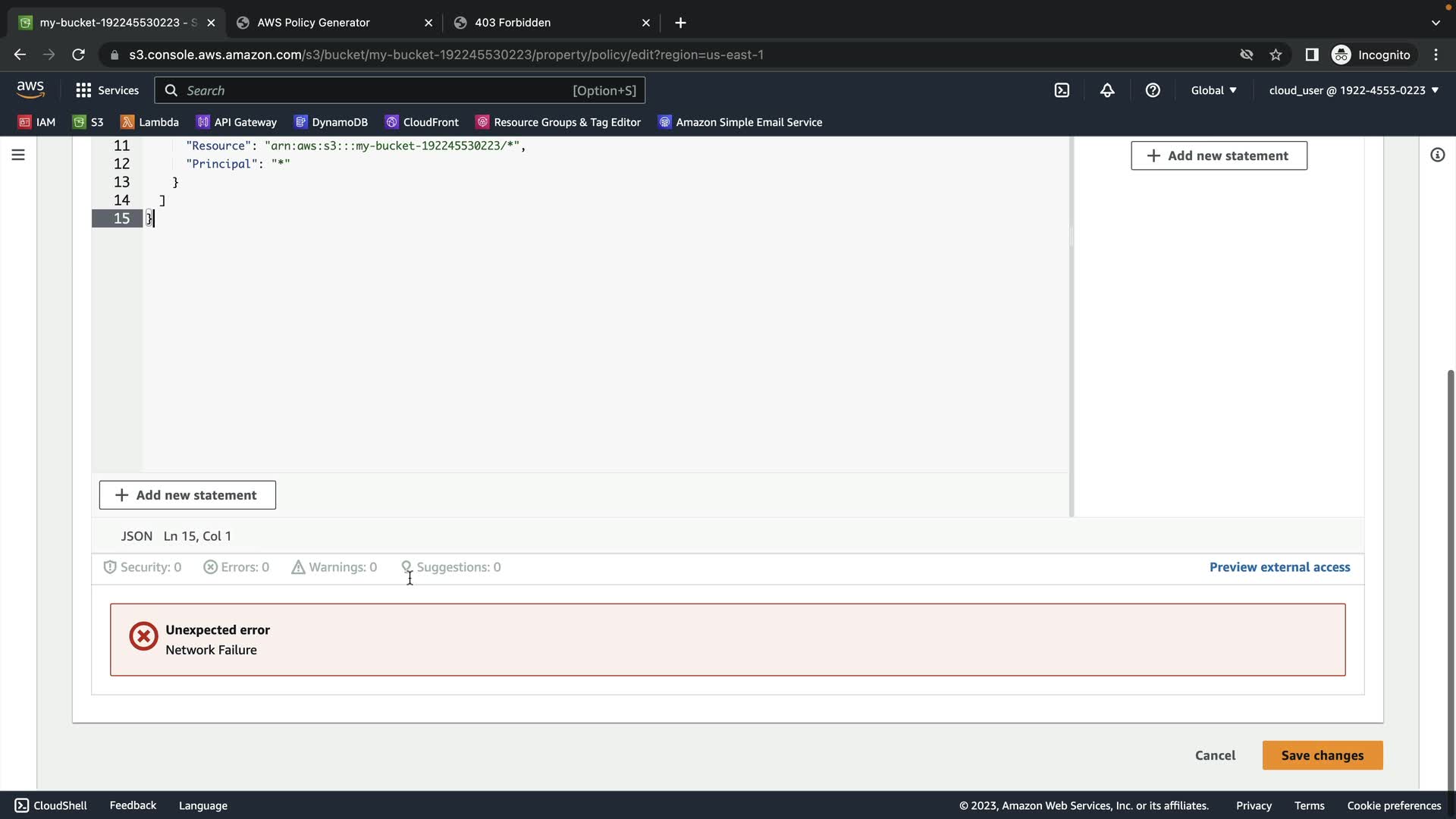This screenshot has height=819, width=1456.
Task: Reload the browser page
Action: (x=78, y=55)
